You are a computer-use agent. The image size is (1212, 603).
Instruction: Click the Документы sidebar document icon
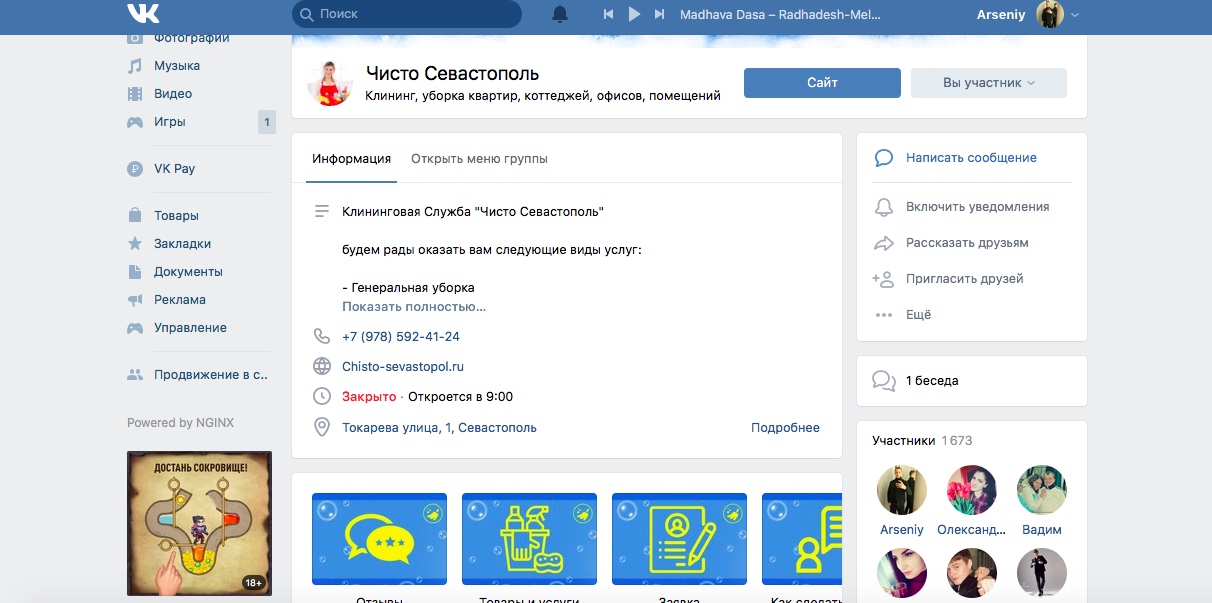135,272
